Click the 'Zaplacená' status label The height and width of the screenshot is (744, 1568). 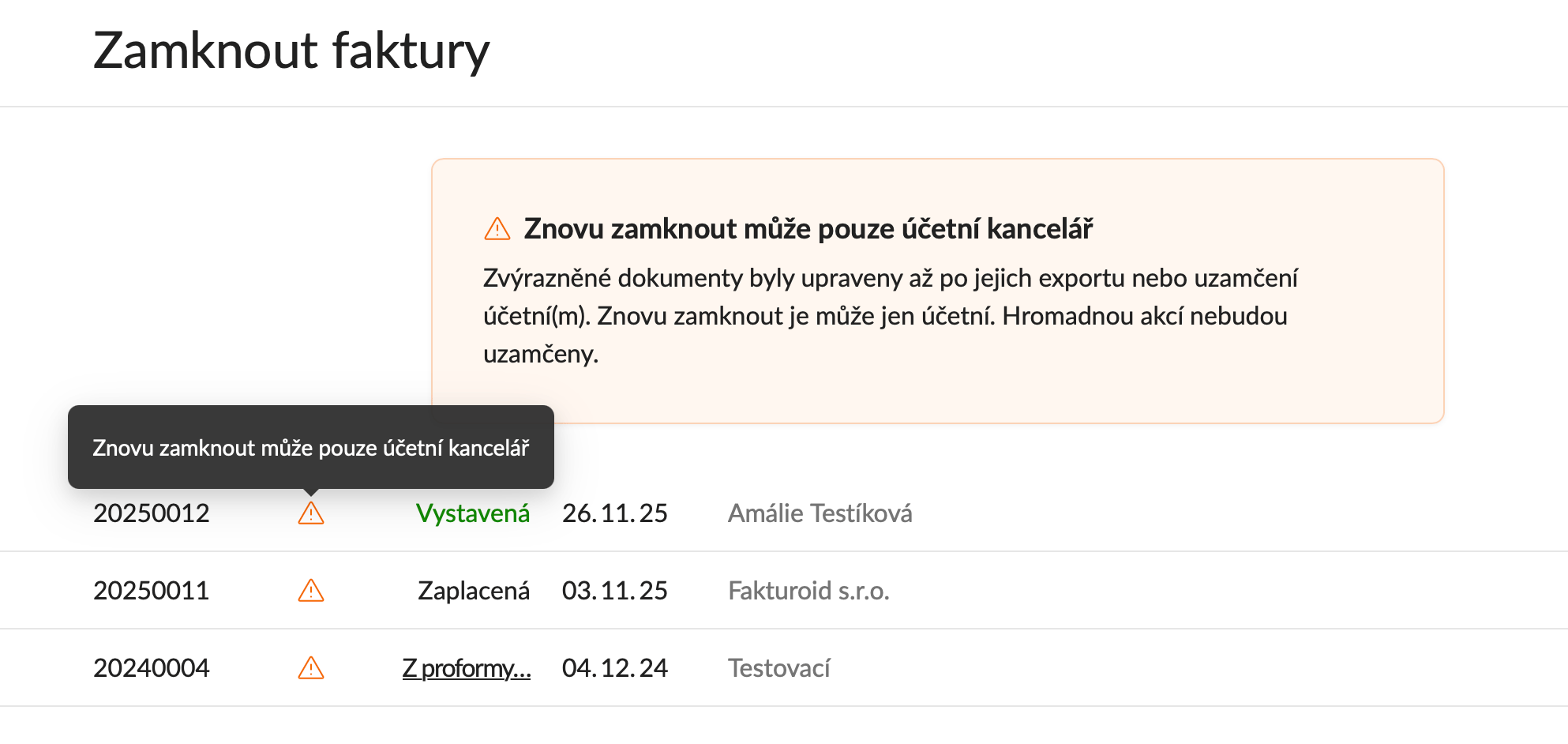[473, 591]
